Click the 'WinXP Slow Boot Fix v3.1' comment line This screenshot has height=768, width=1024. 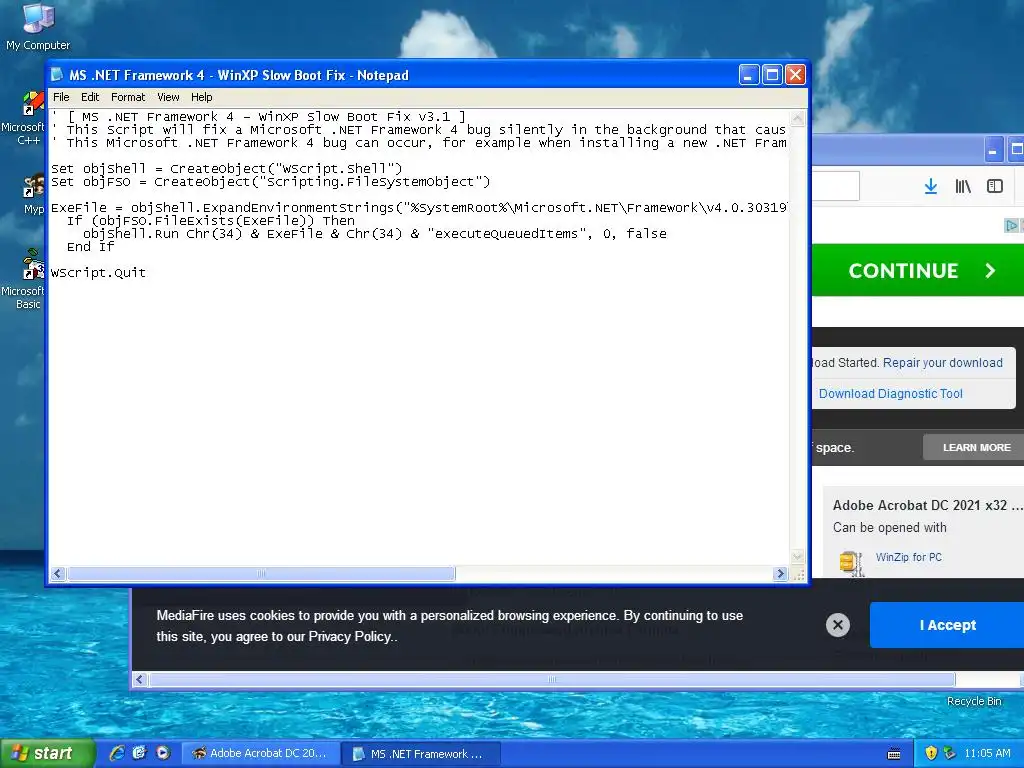tap(259, 117)
